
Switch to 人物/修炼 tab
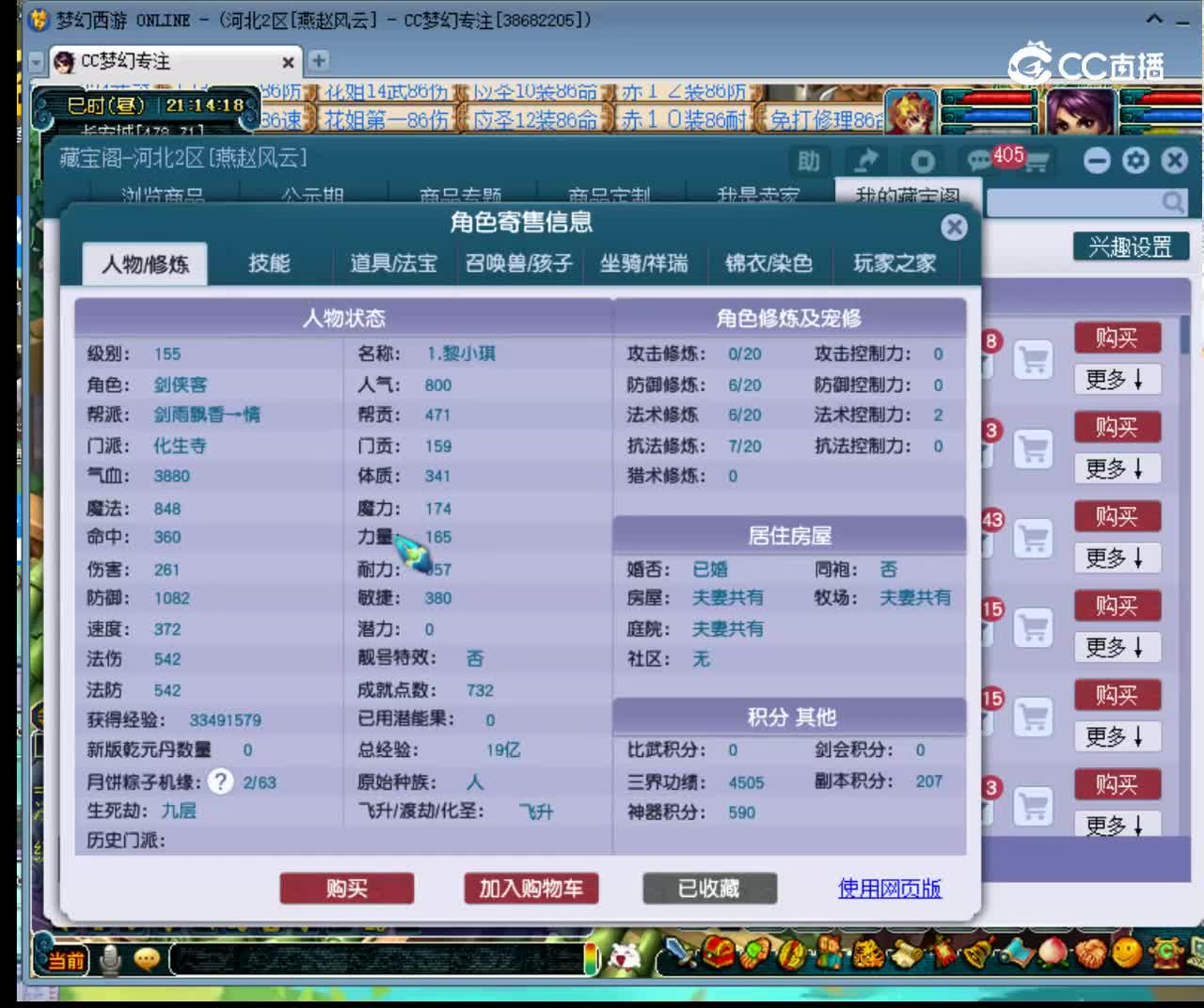click(x=145, y=263)
